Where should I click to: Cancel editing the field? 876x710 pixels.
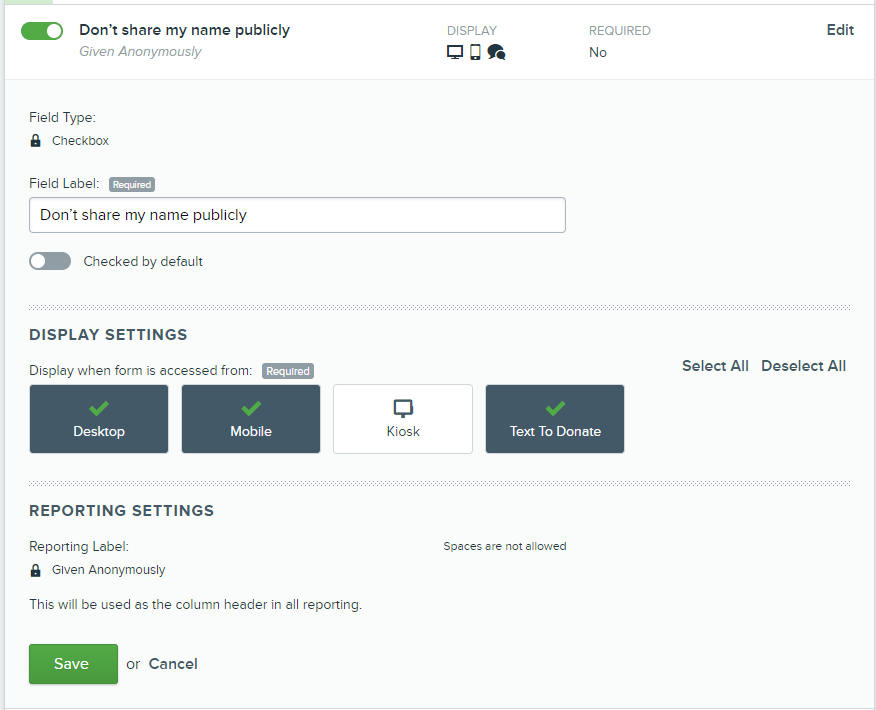click(173, 664)
